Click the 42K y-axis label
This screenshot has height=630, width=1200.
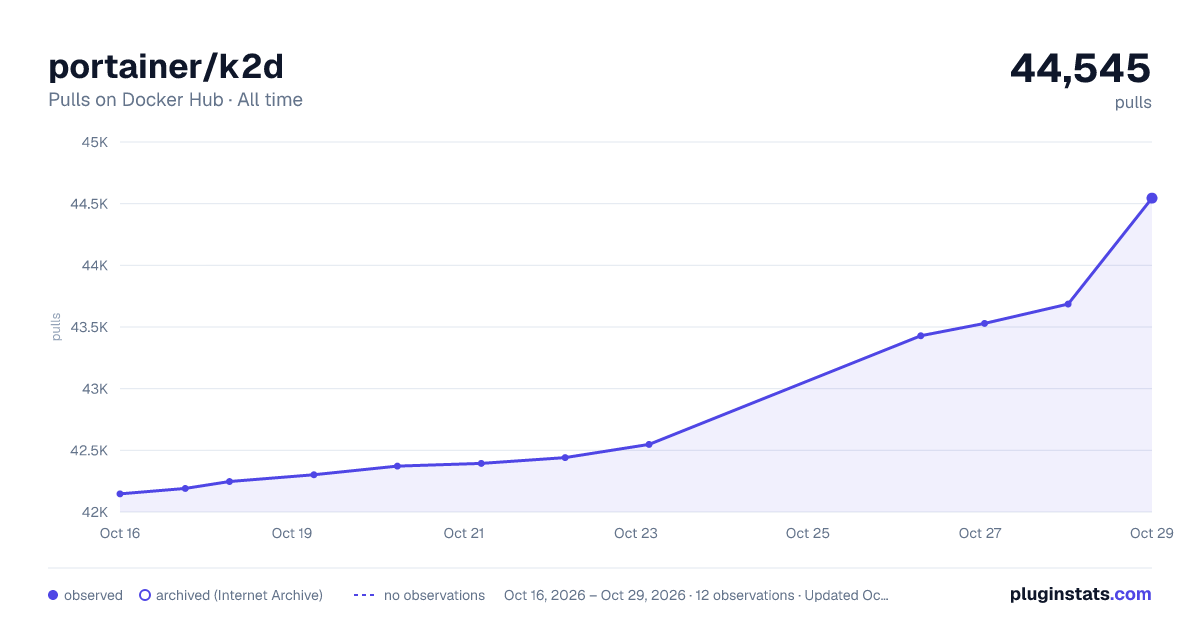click(x=94, y=512)
